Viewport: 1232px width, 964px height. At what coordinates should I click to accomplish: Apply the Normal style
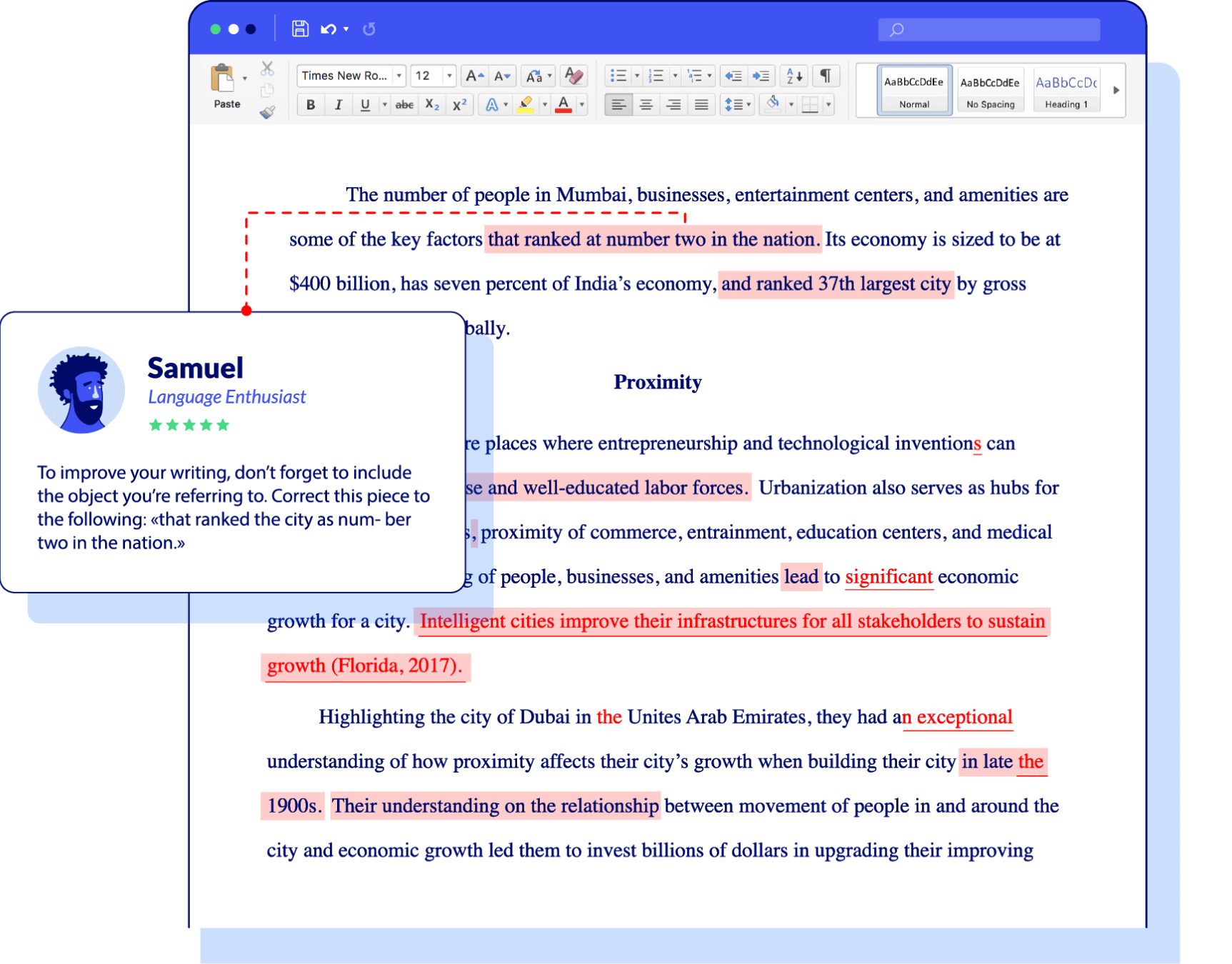click(x=914, y=90)
